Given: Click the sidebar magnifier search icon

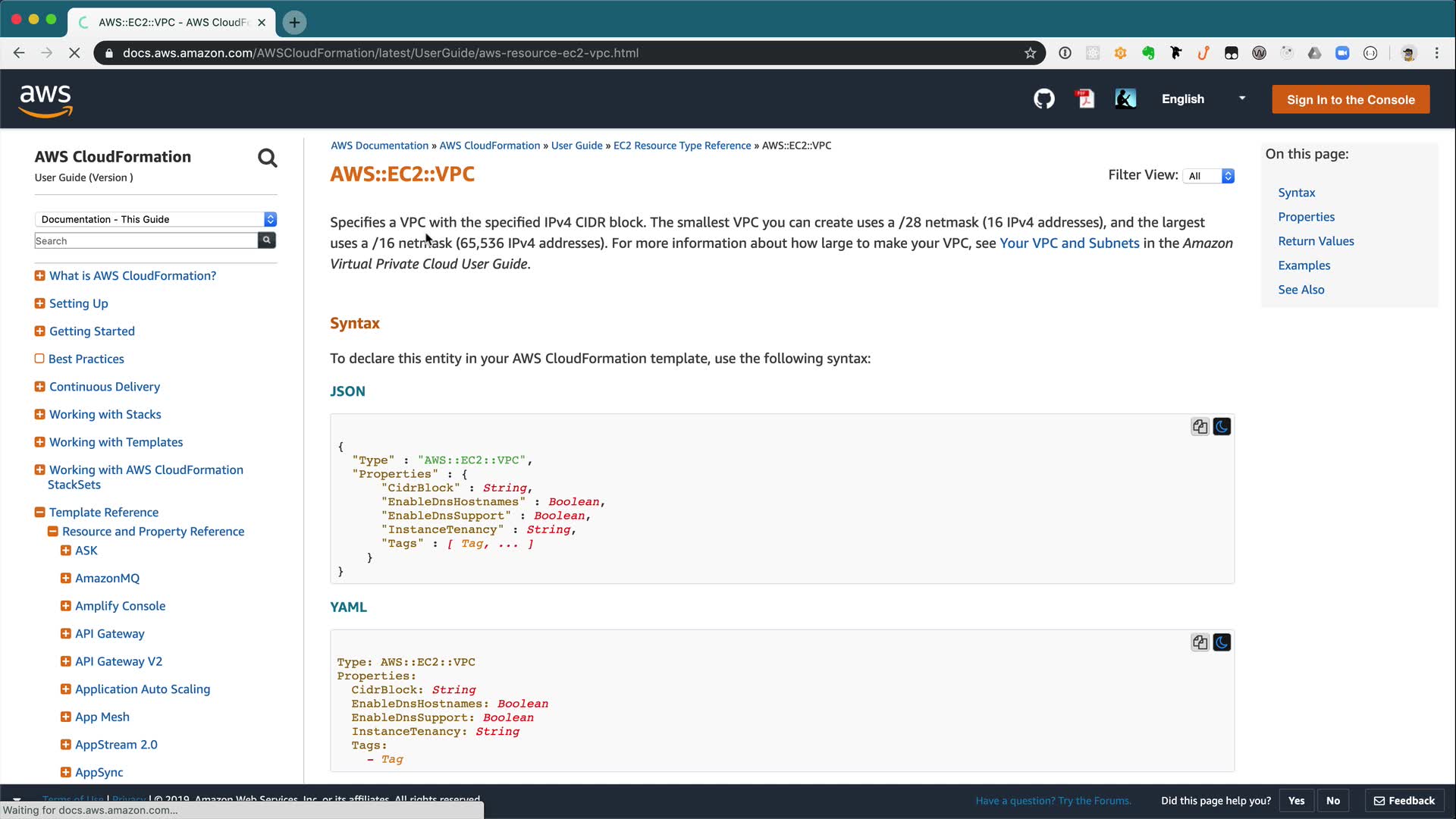Looking at the screenshot, I should coord(267,158).
